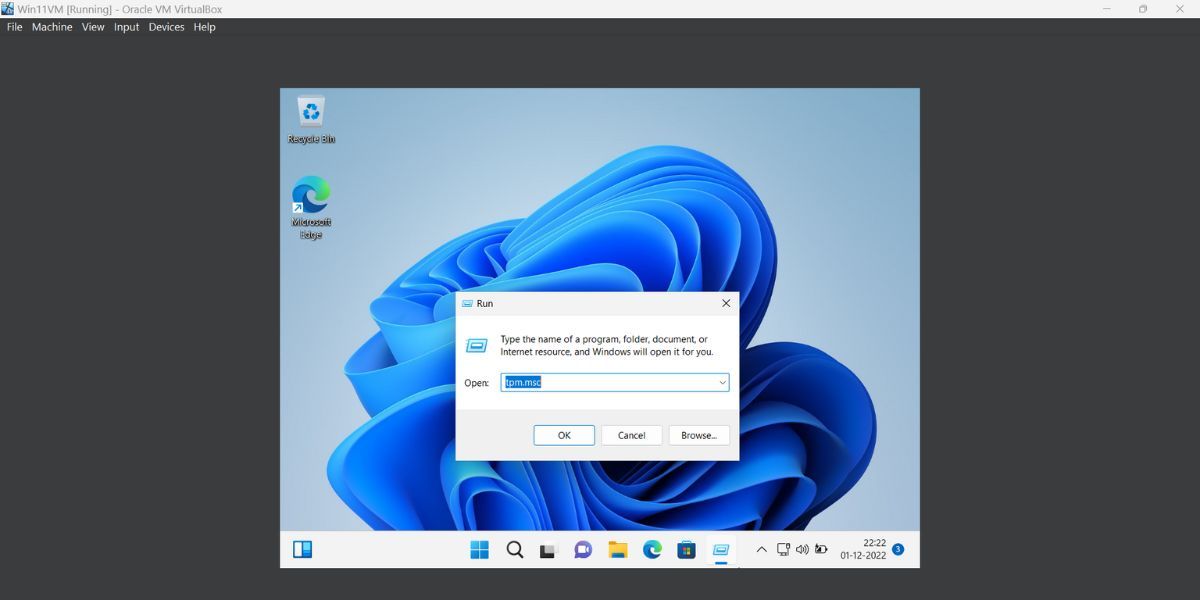Screen dimensions: 1200x600
Task: Open the notification badge showing 3 alerts
Action: [x=897, y=549]
